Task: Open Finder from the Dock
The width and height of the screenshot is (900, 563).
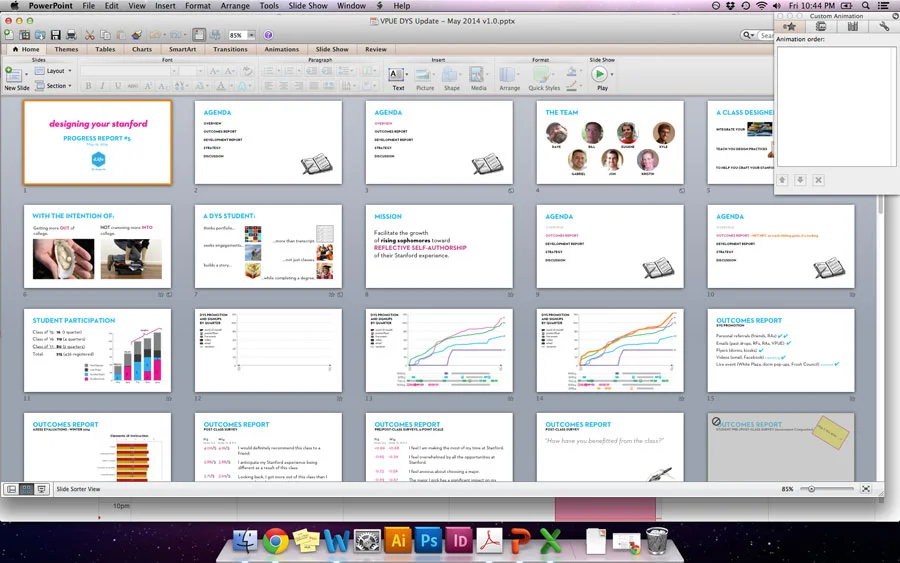Action: pyautogui.click(x=245, y=540)
